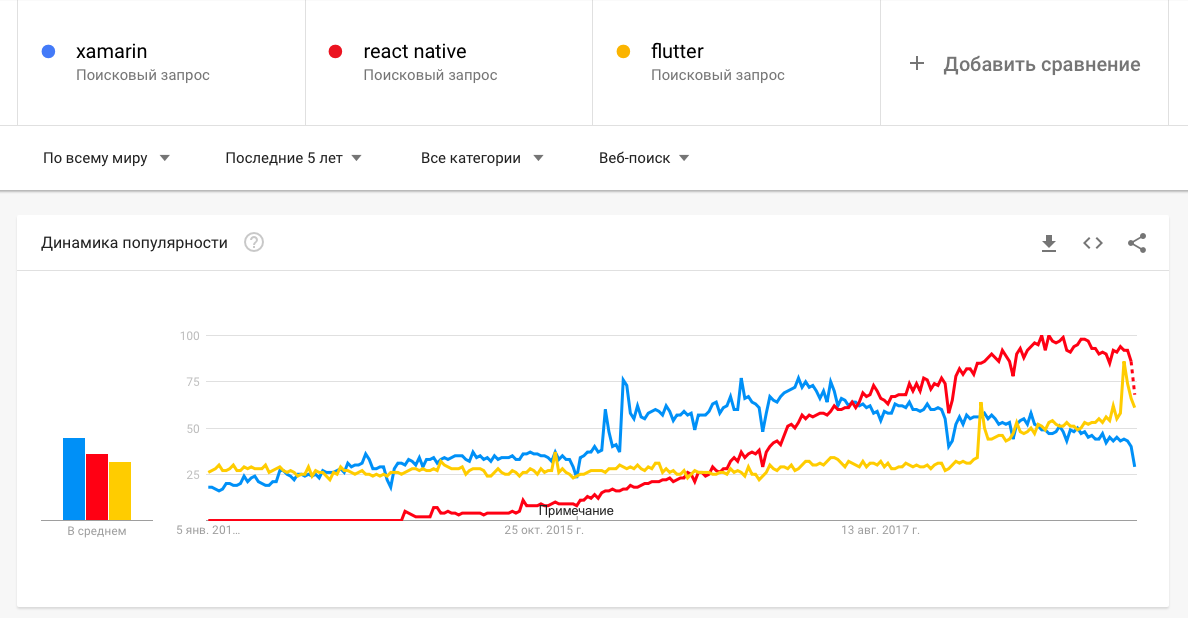Select the red react native dot
The width and height of the screenshot is (1188, 618).
point(335,52)
